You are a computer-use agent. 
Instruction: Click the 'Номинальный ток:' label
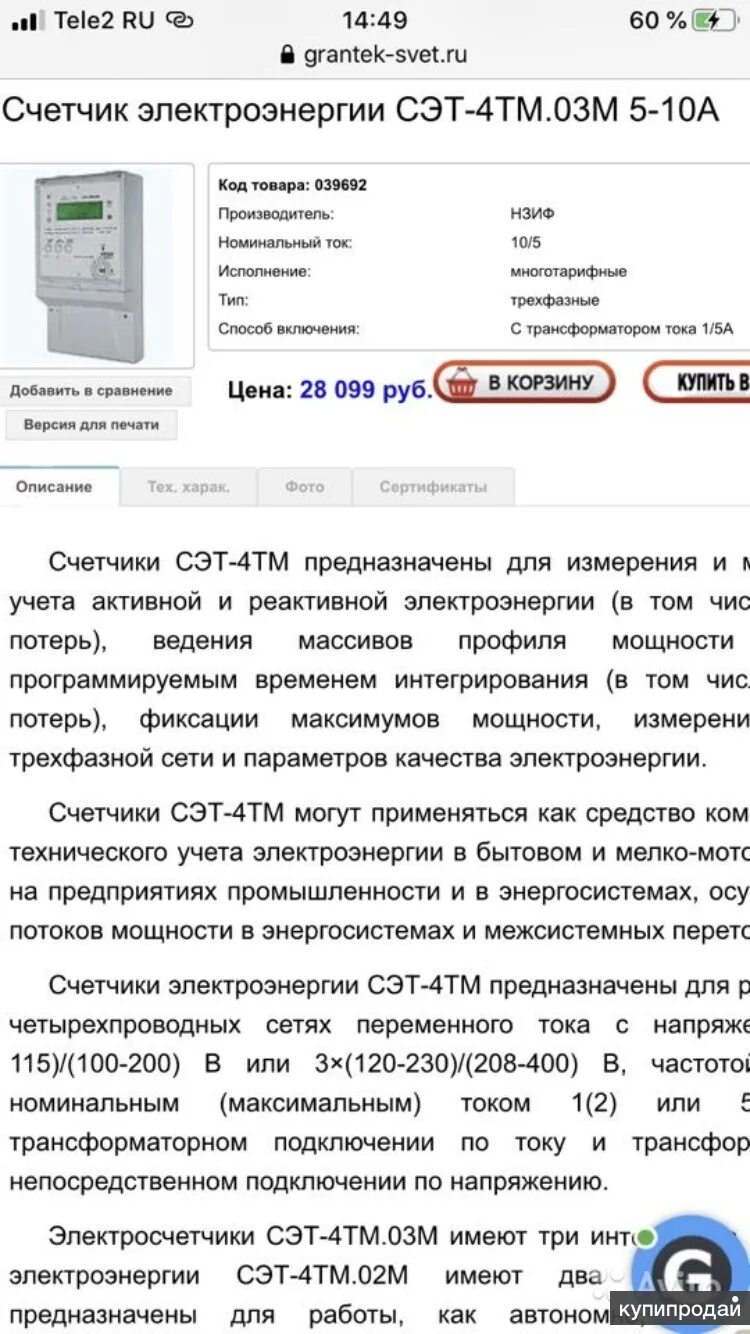pyautogui.click(x=285, y=243)
